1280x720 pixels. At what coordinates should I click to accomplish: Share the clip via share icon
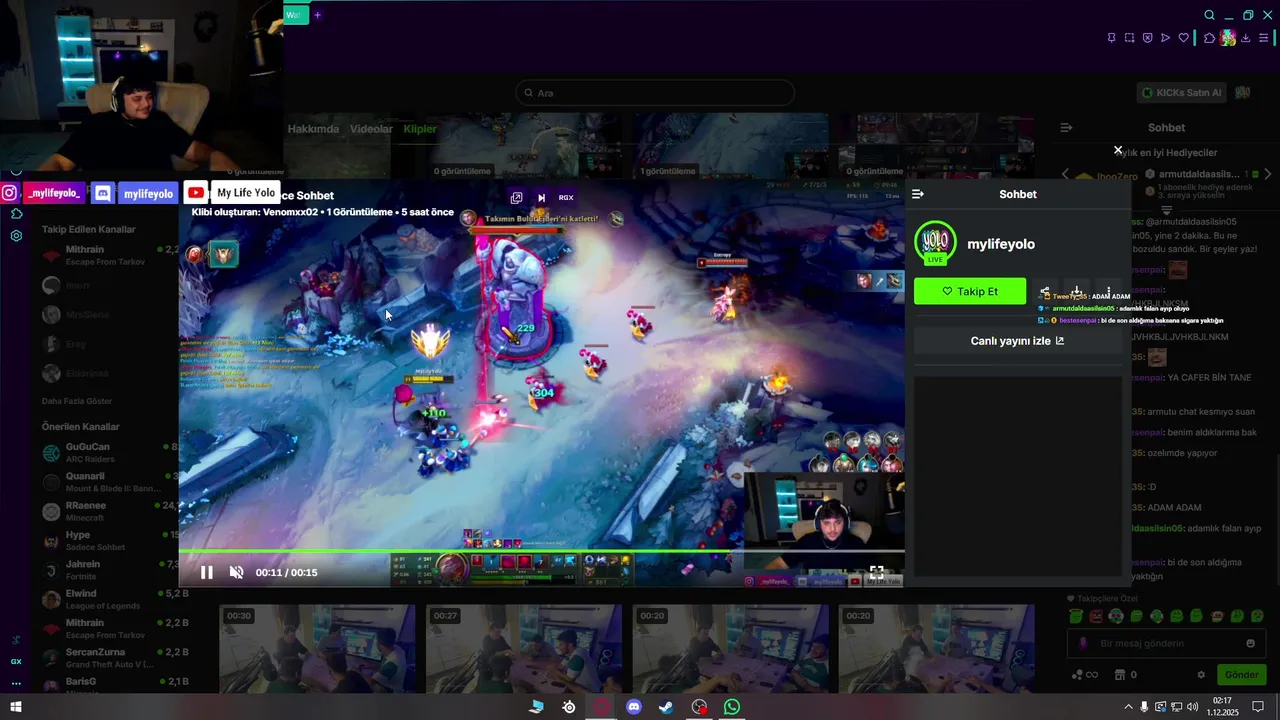(x=1045, y=292)
